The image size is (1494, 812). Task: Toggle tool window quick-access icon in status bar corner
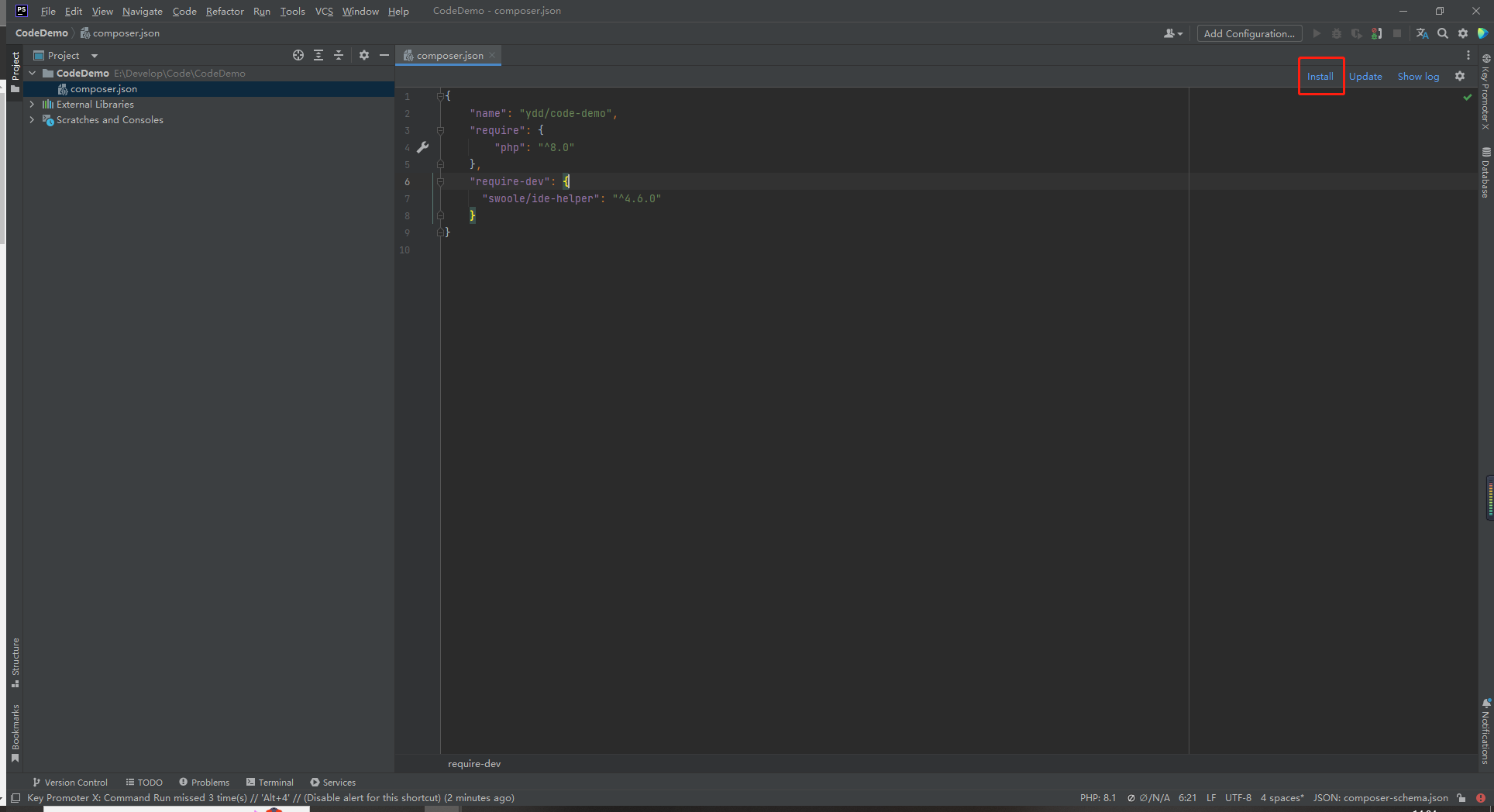coord(15,798)
